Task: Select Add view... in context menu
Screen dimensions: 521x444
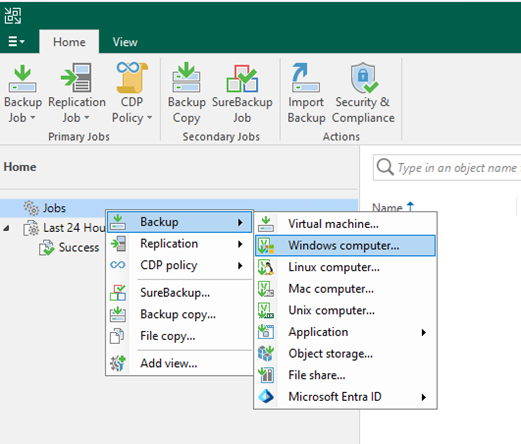Action: coord(179,363)
